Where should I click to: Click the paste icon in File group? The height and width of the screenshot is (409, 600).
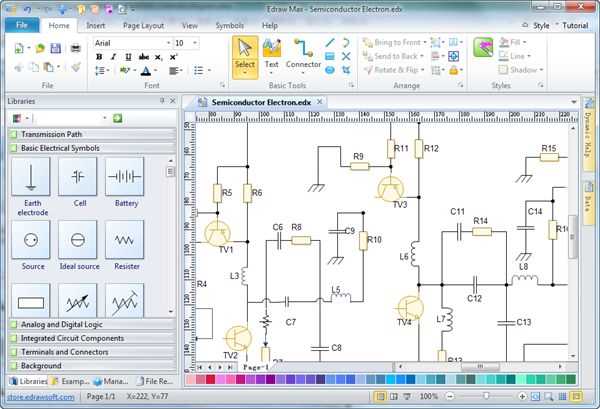[x=49, y=67]
